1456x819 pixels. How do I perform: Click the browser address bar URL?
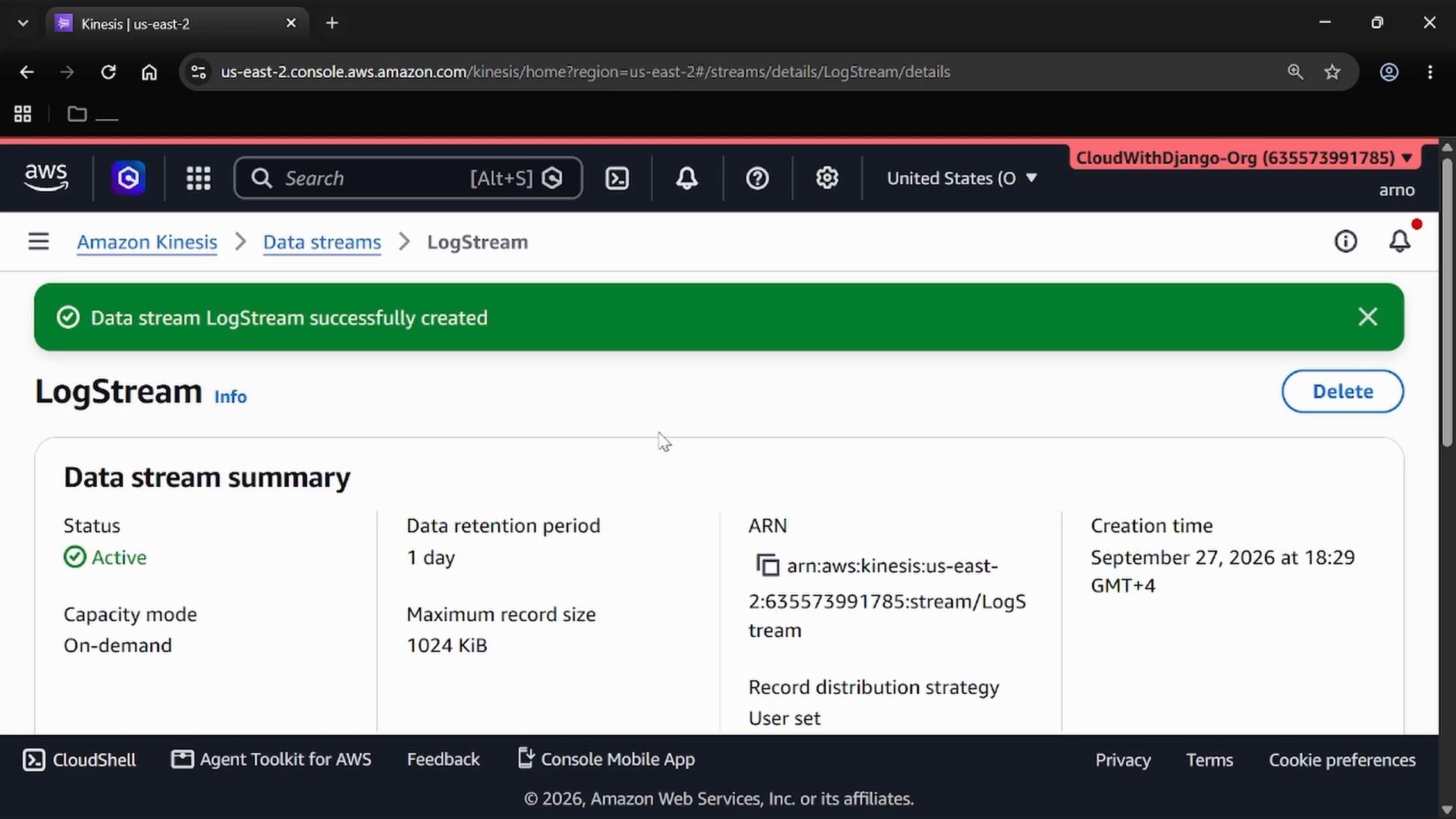585,72
